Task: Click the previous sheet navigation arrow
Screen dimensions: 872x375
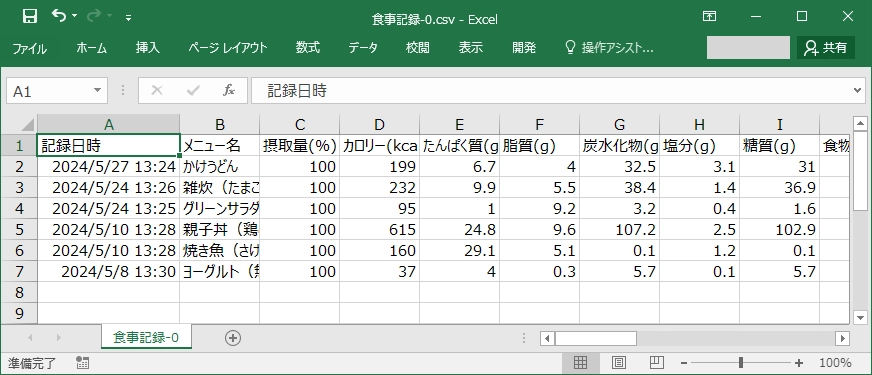Action: (x=30, y=338)
